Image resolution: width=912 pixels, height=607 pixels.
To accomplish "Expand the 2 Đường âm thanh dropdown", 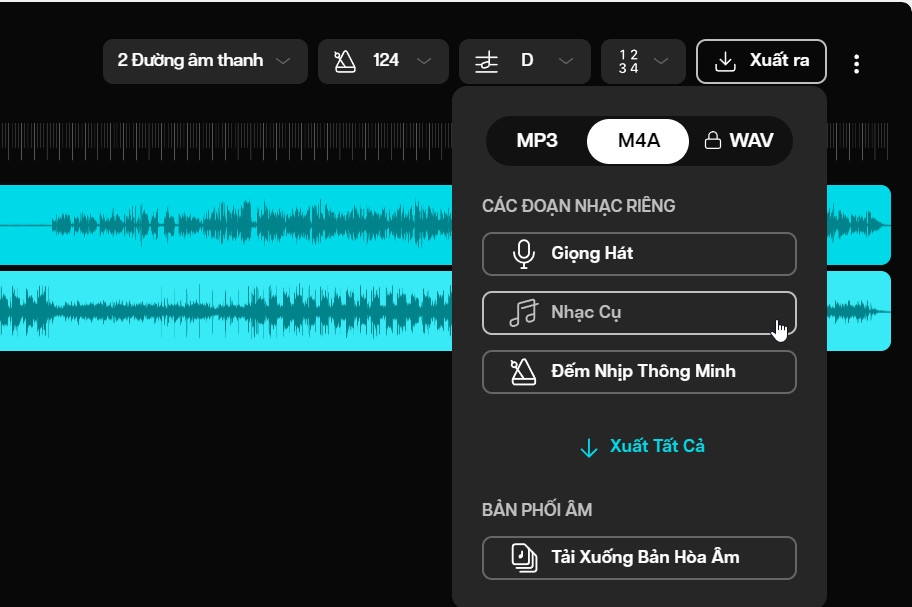I will pos(205,61).
